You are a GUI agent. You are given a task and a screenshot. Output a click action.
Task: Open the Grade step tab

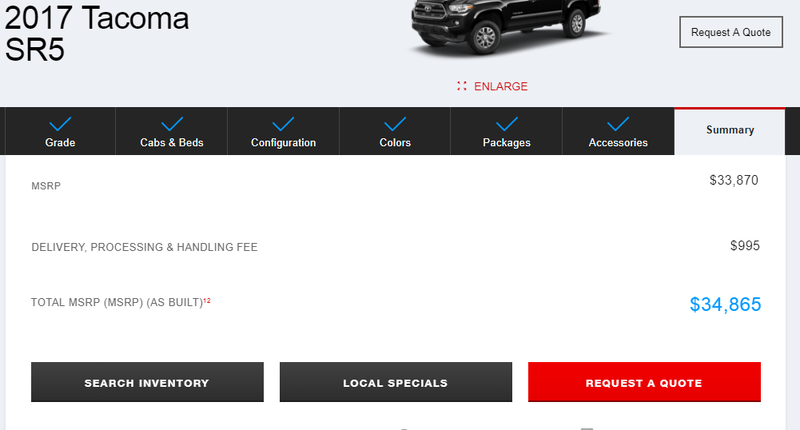click(60, 131)
